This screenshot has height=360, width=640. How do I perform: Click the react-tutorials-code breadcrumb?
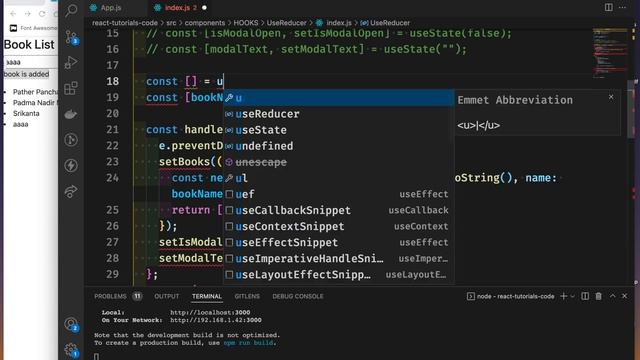click(125, 23)
